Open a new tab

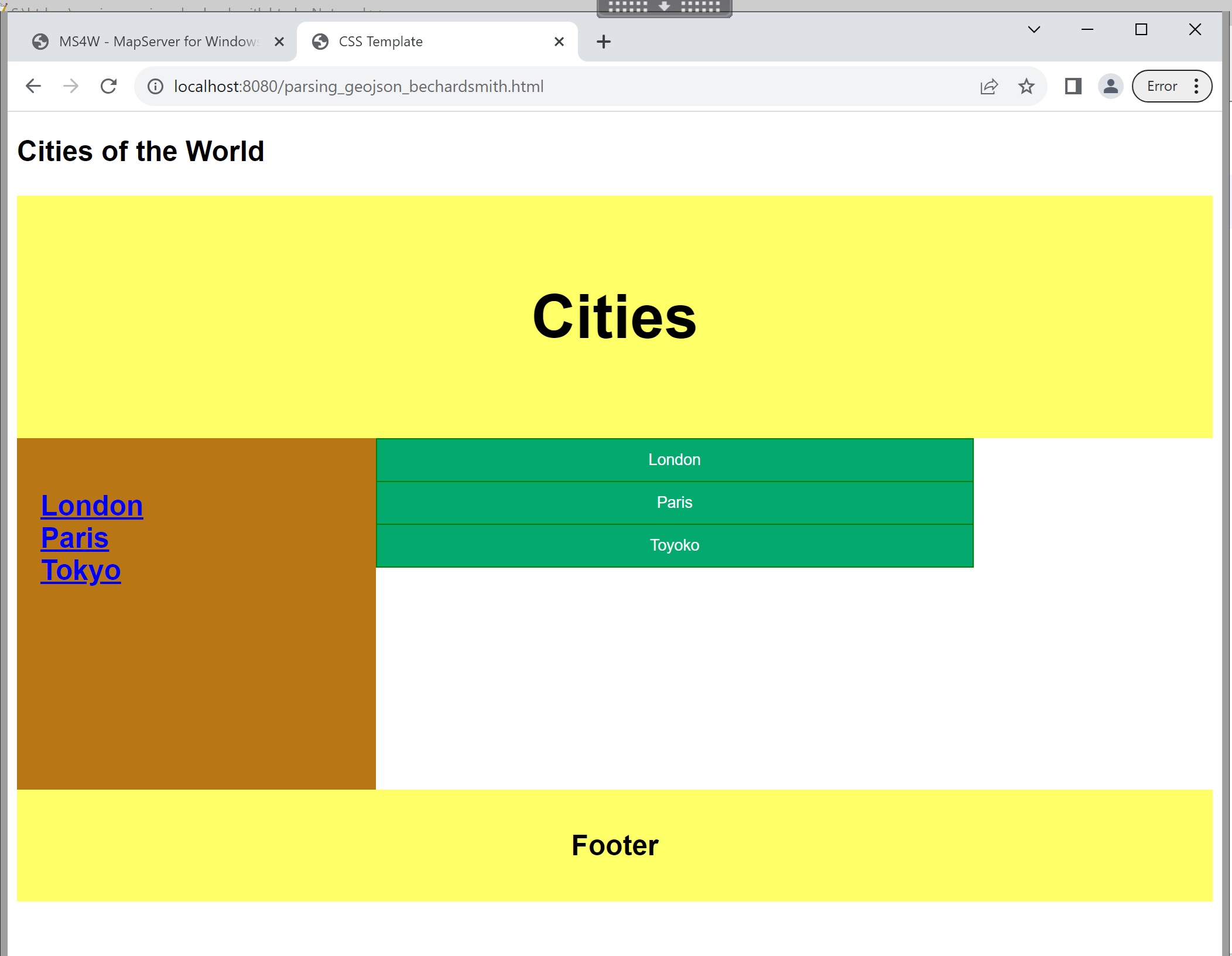[x=603, y=42]
